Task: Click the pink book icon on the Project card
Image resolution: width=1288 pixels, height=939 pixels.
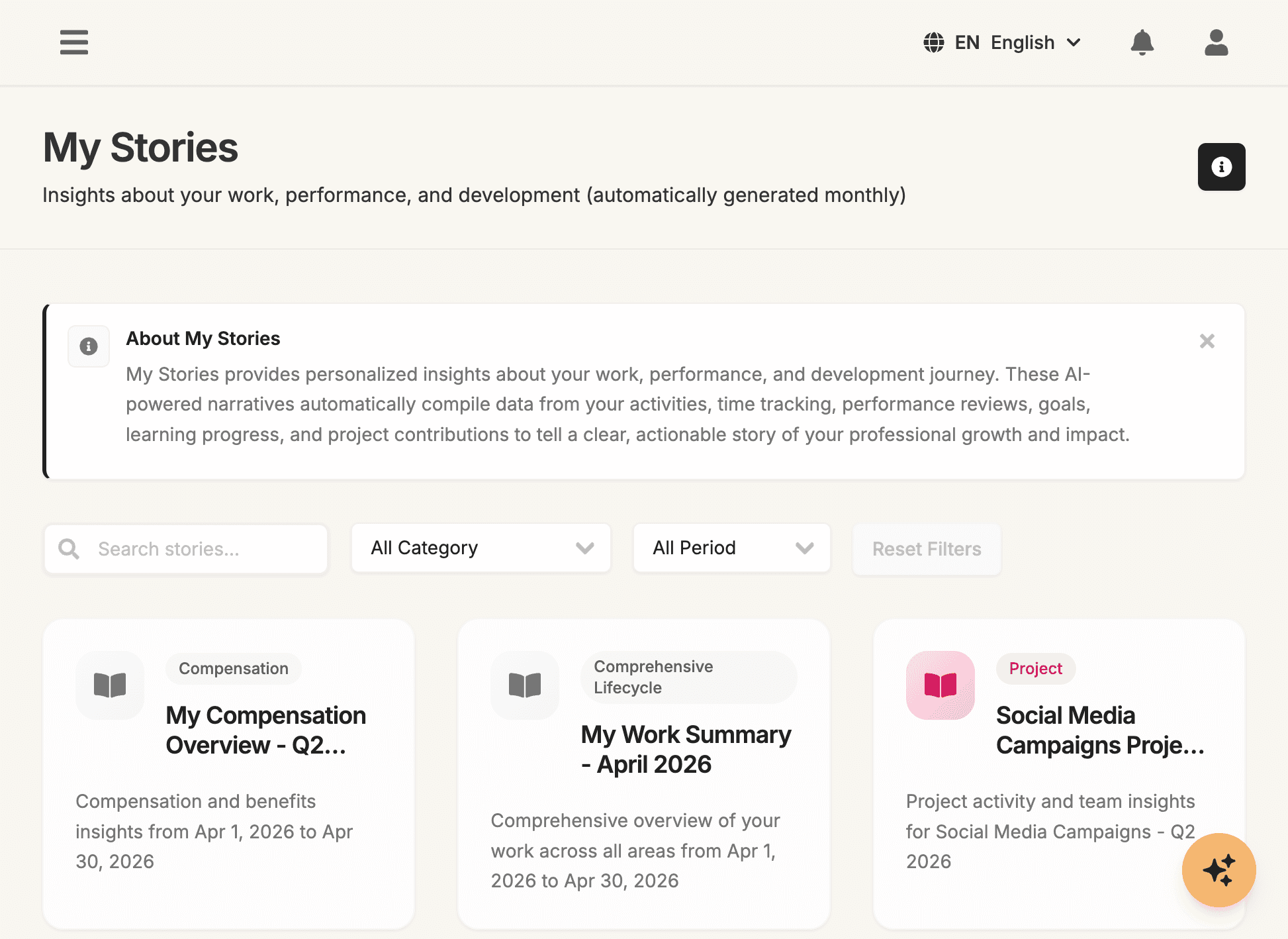Action: (x=940, y=685)
